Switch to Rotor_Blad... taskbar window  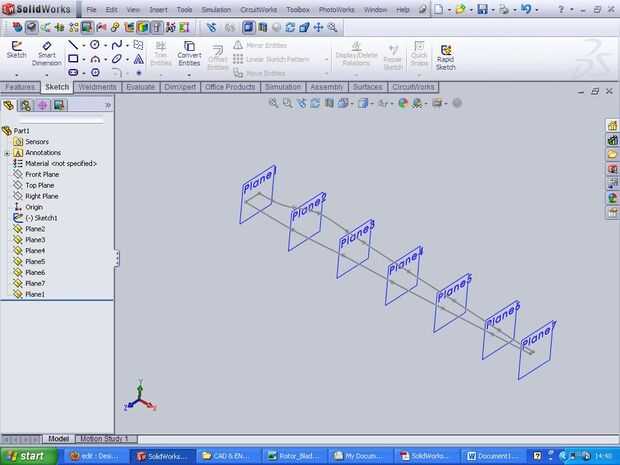[293, 456]
